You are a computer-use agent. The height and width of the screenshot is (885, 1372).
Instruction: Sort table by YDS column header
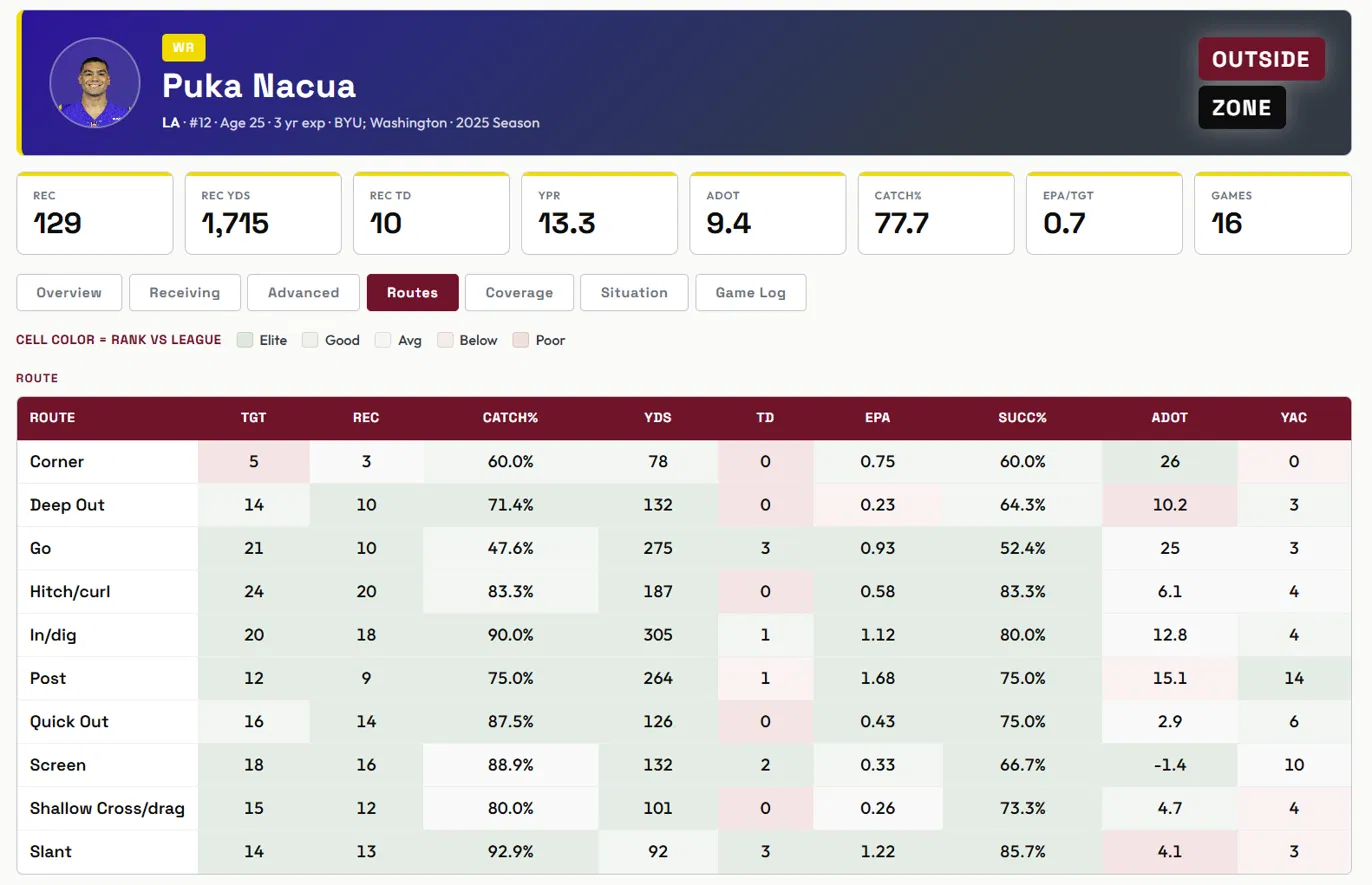pos(658,418)
